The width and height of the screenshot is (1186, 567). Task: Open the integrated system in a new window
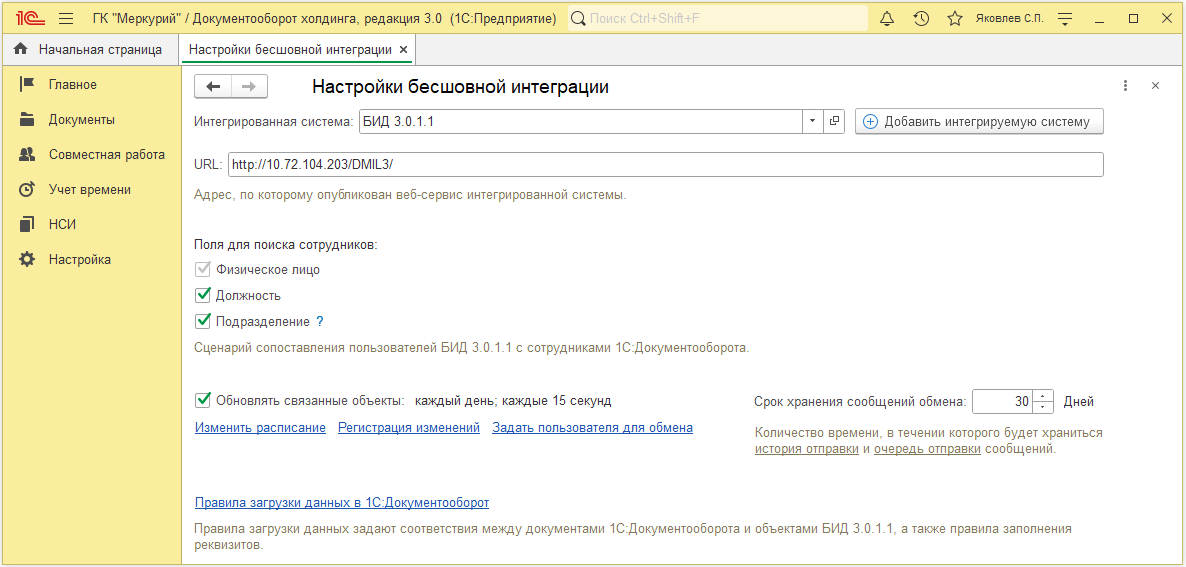click(835, 122)
